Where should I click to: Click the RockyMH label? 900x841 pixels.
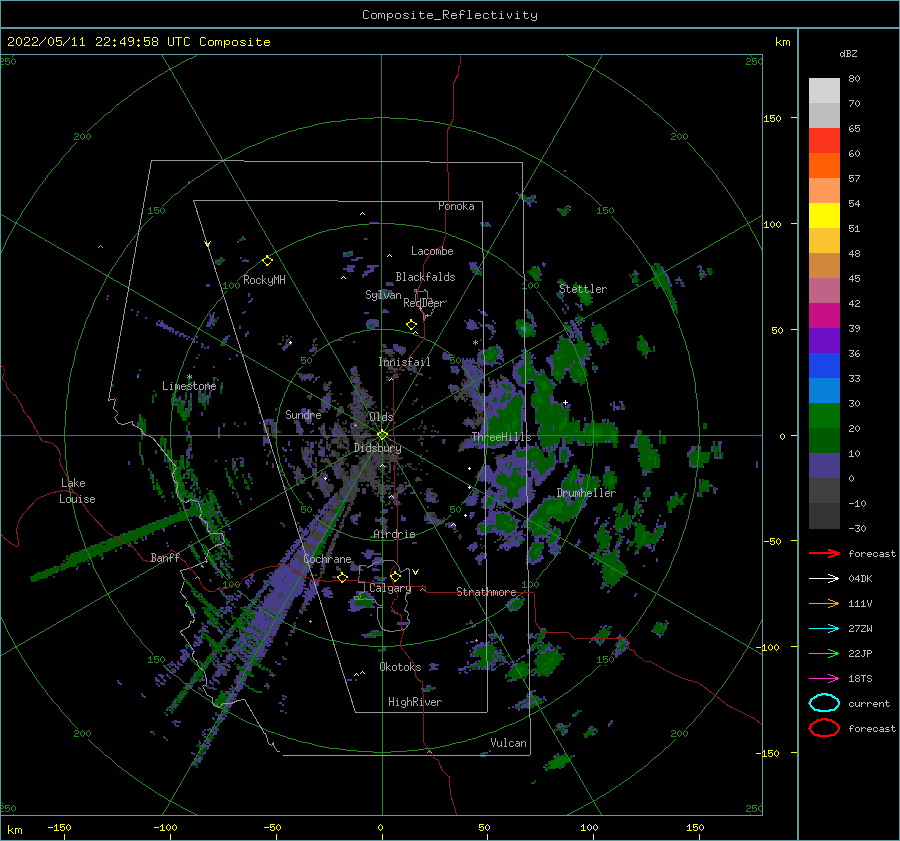264,280
